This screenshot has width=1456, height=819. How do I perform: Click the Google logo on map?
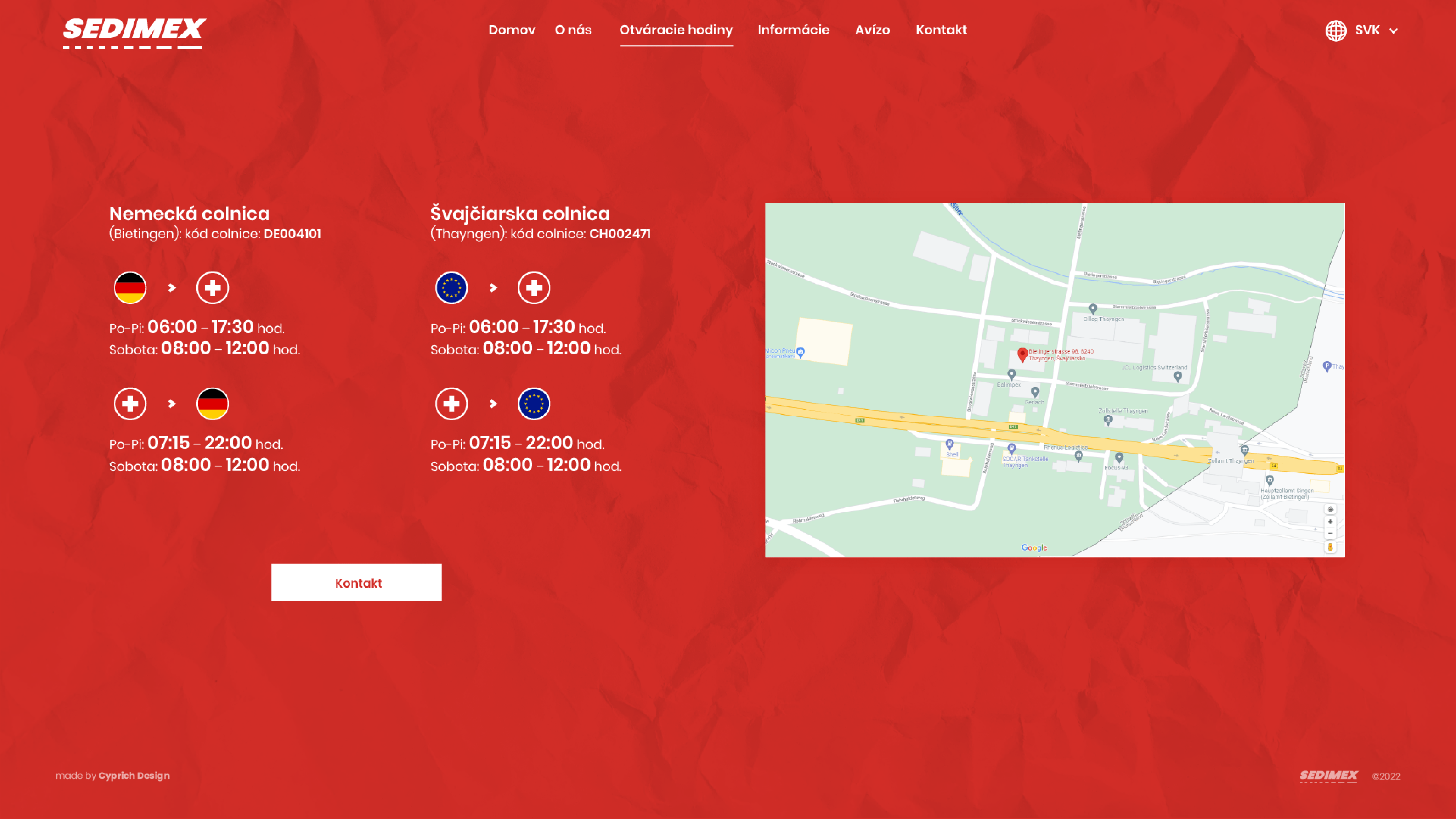pyautogui.click(x=1034, y=547)
